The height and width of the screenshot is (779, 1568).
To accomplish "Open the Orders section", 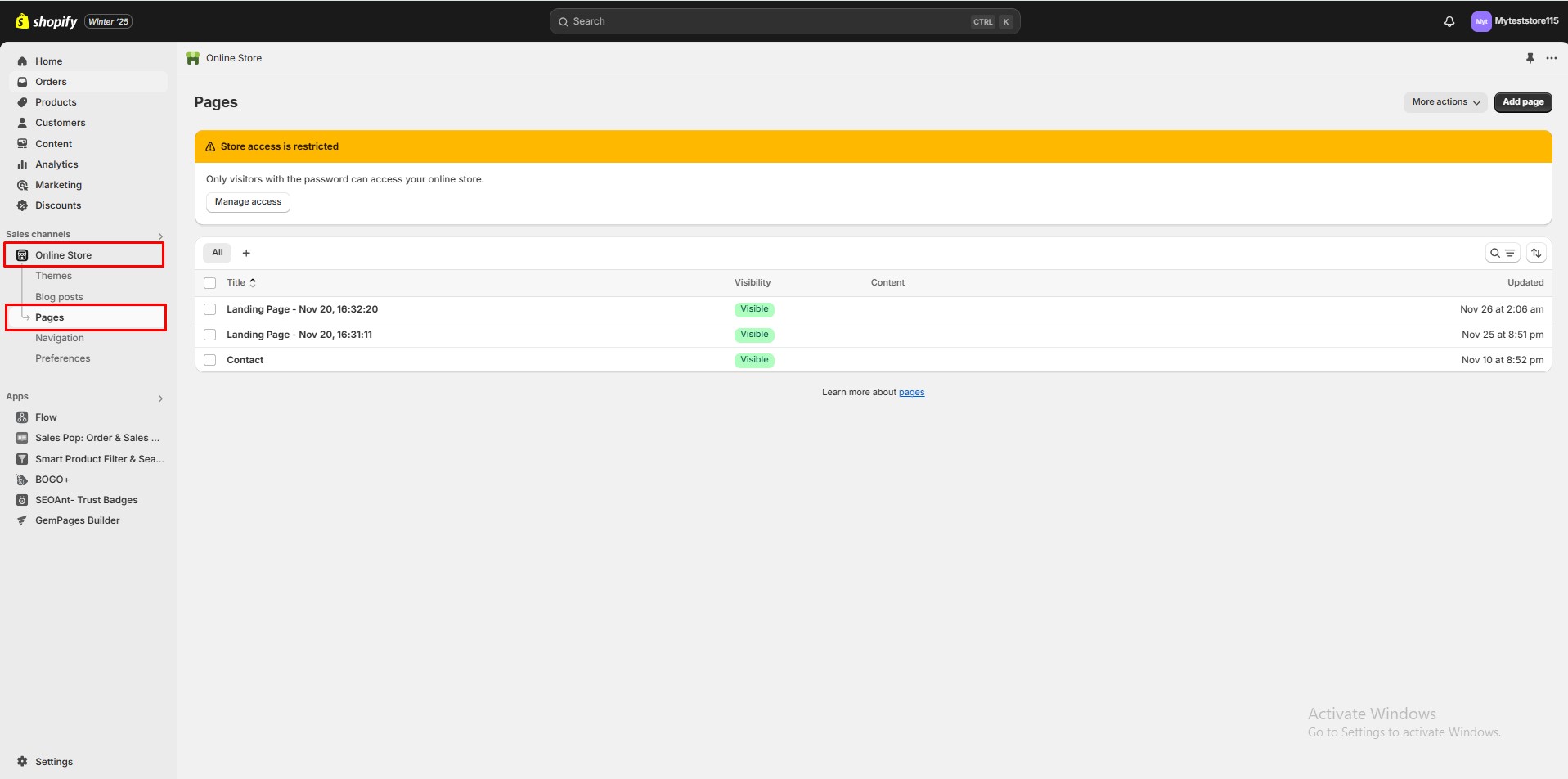I will (x=51, y=81).
